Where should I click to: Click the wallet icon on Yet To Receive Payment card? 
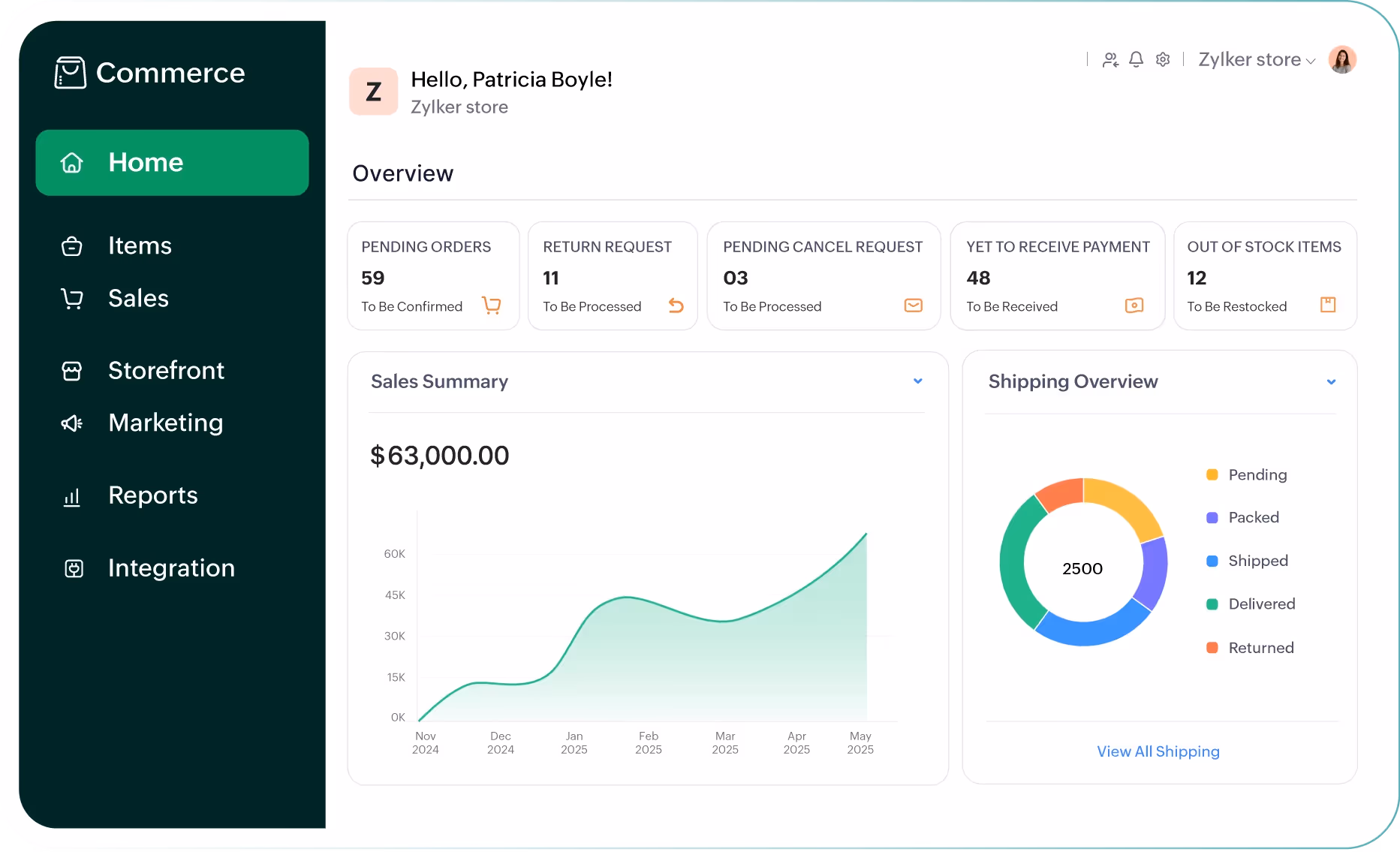pyautogui.click(x=1134, y=306)
